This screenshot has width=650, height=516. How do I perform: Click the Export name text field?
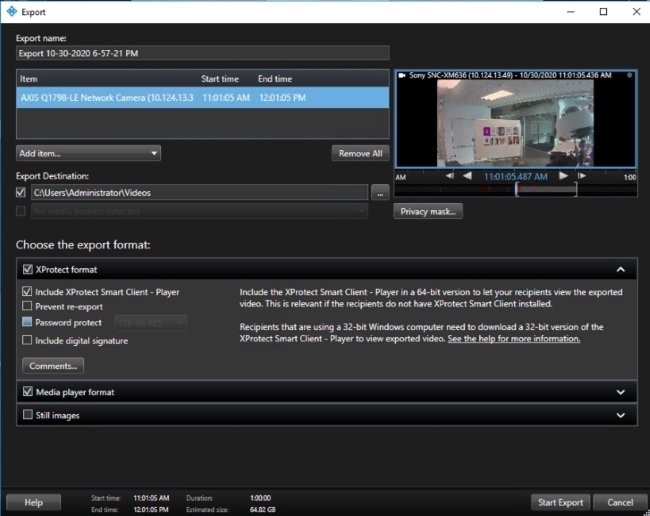click(202, 53)
